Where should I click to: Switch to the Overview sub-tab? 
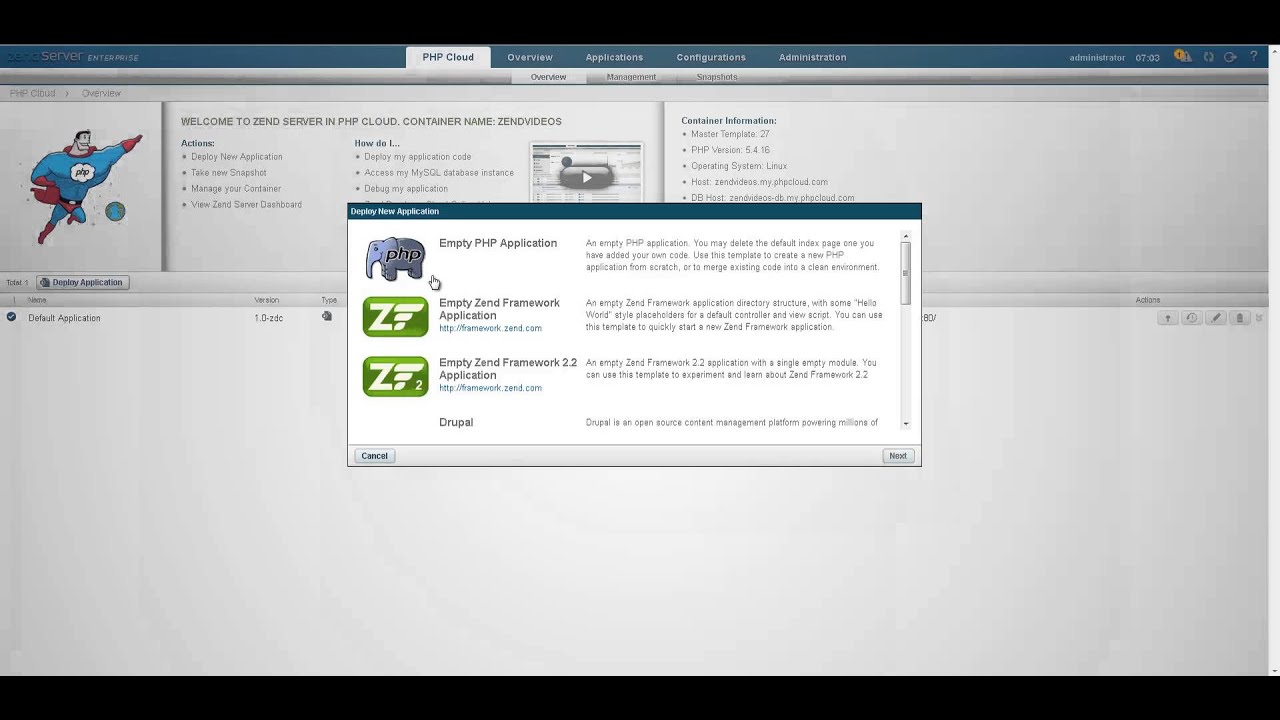(548, 77)
